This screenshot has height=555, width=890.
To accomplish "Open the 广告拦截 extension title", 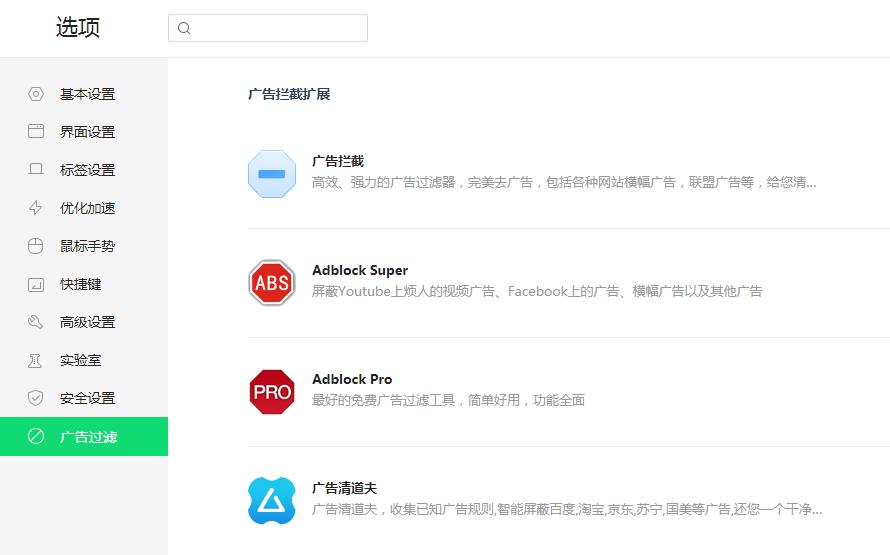I will pos(338,161).
